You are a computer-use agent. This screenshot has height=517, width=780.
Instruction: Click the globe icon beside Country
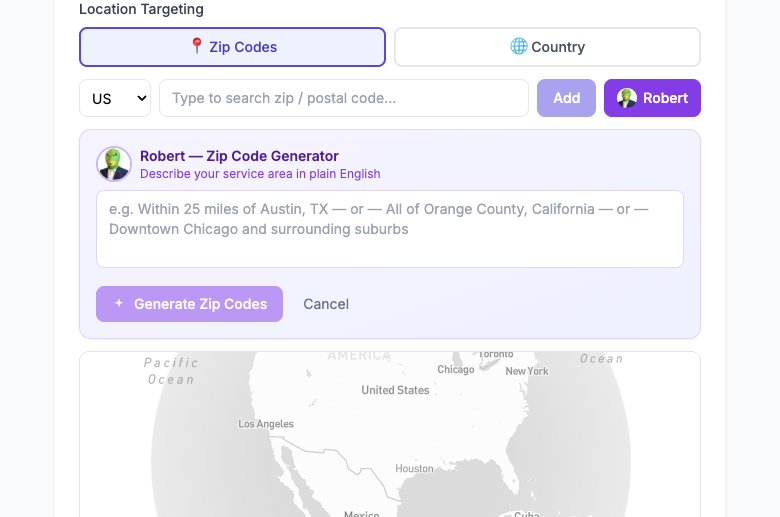518,46
